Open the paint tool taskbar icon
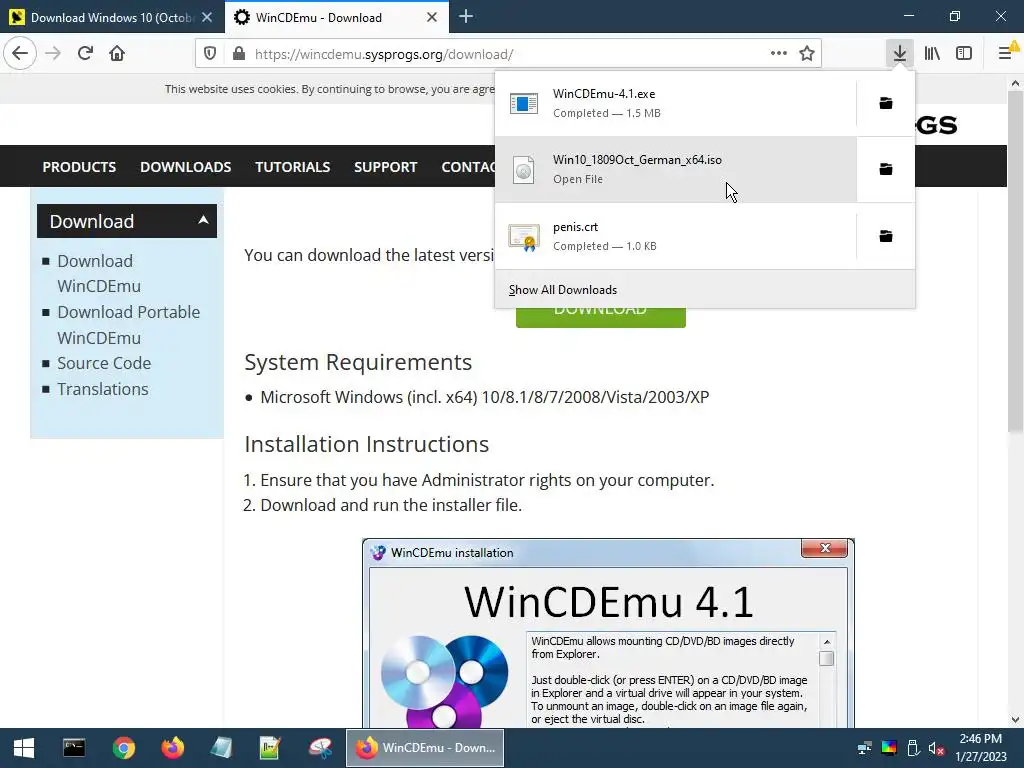 tap(320, 748)
